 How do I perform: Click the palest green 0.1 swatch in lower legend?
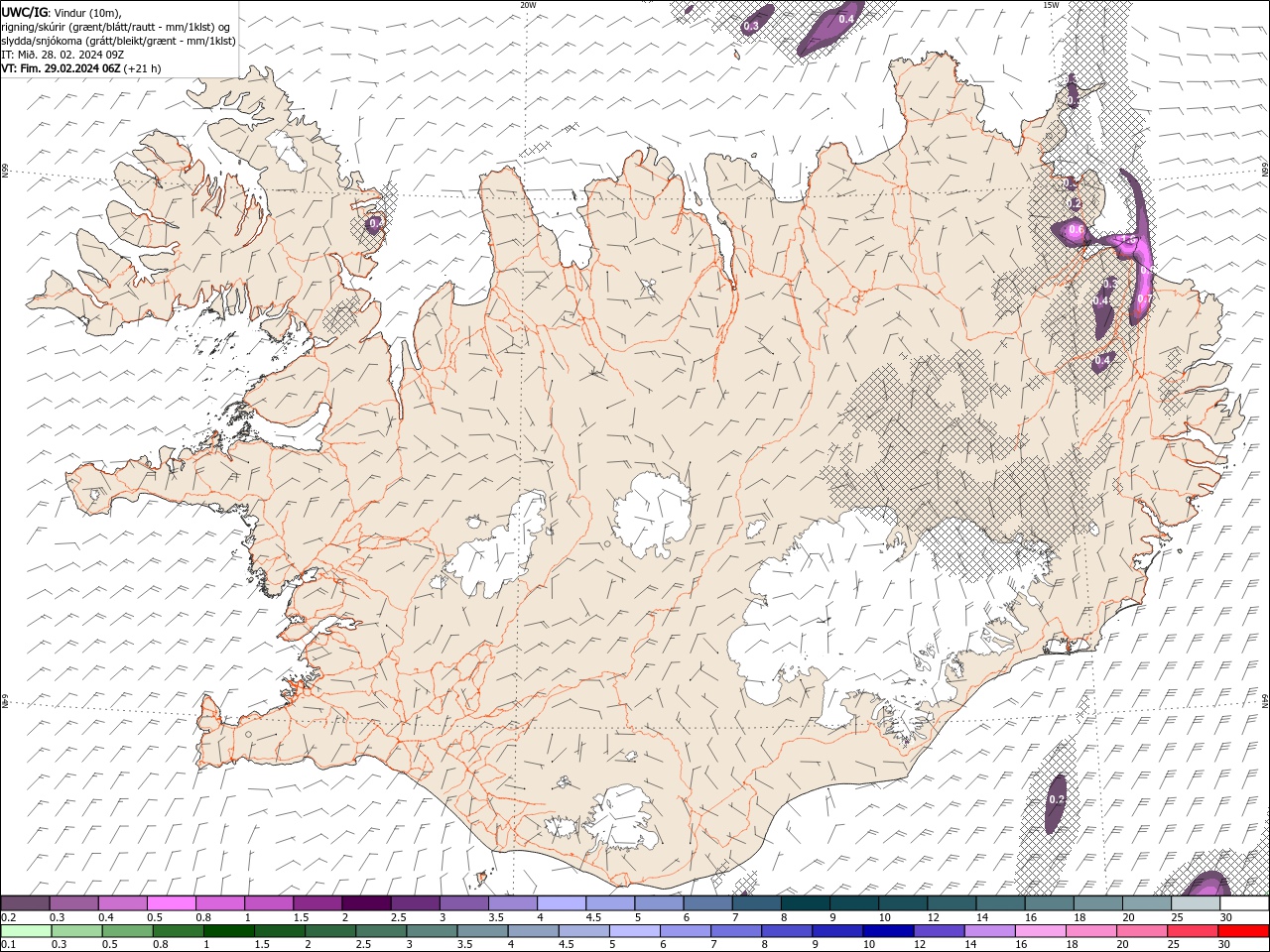(x=26, y=931)
